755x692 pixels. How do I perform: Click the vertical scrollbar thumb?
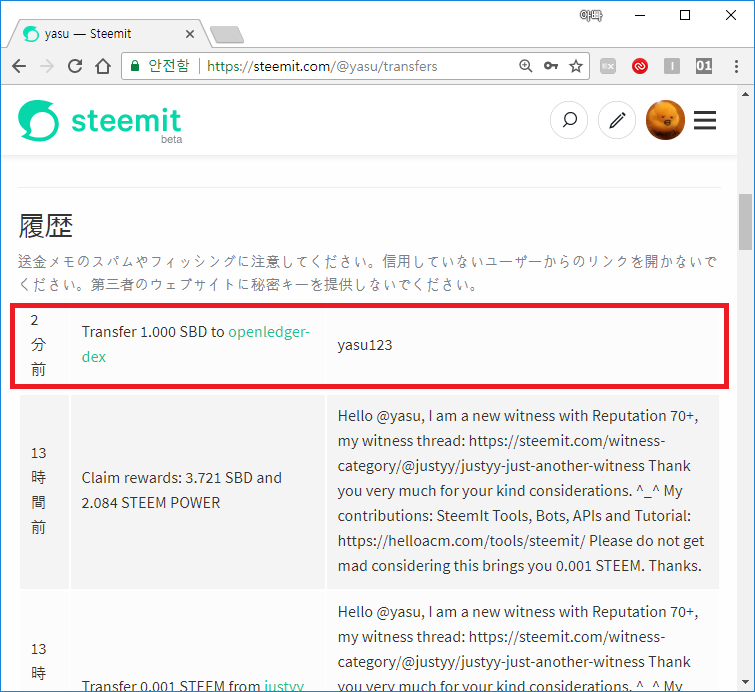(745, 222)
